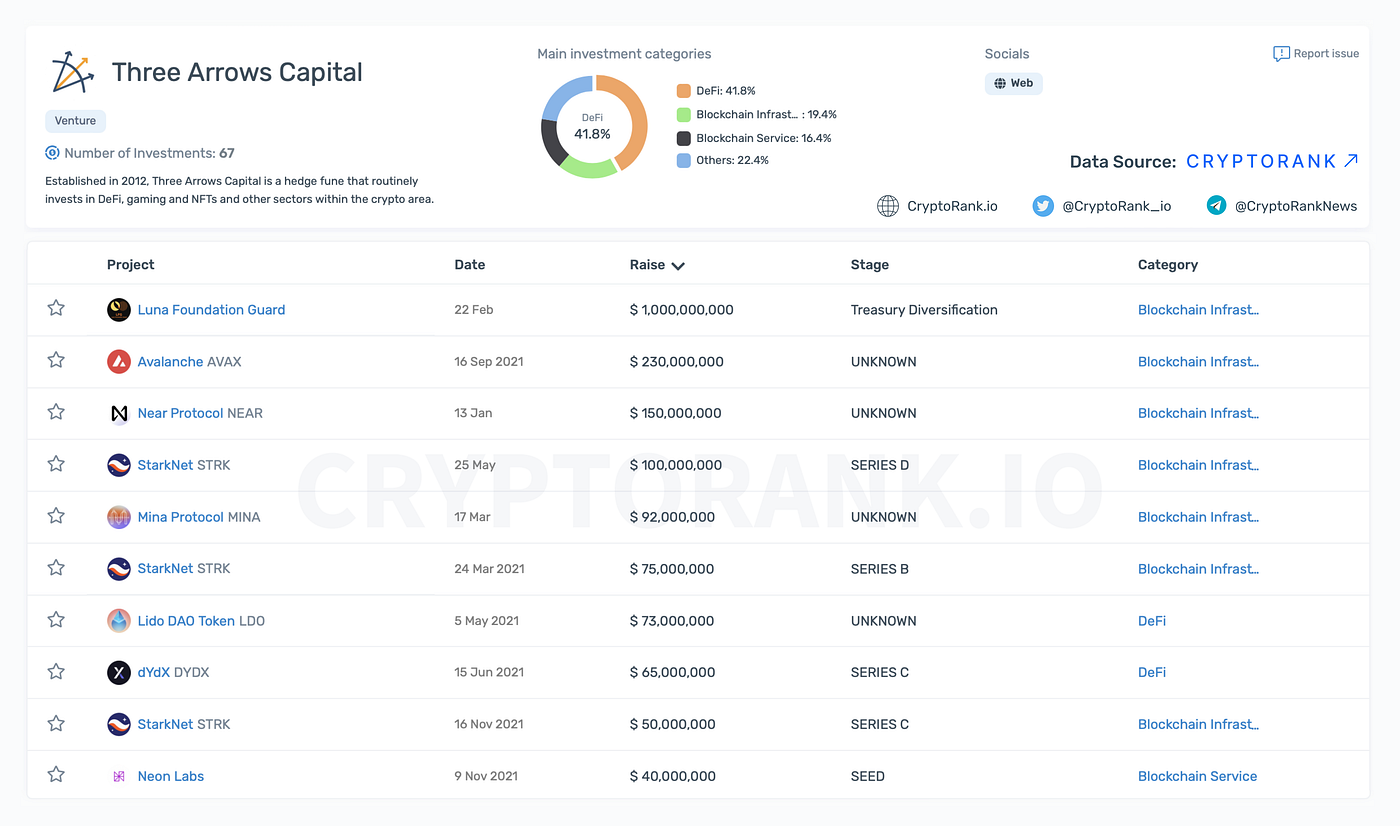Toggle star for Near Protocol NEAR
Viewport: 1400px width, 826px height.
click(56, 412)
